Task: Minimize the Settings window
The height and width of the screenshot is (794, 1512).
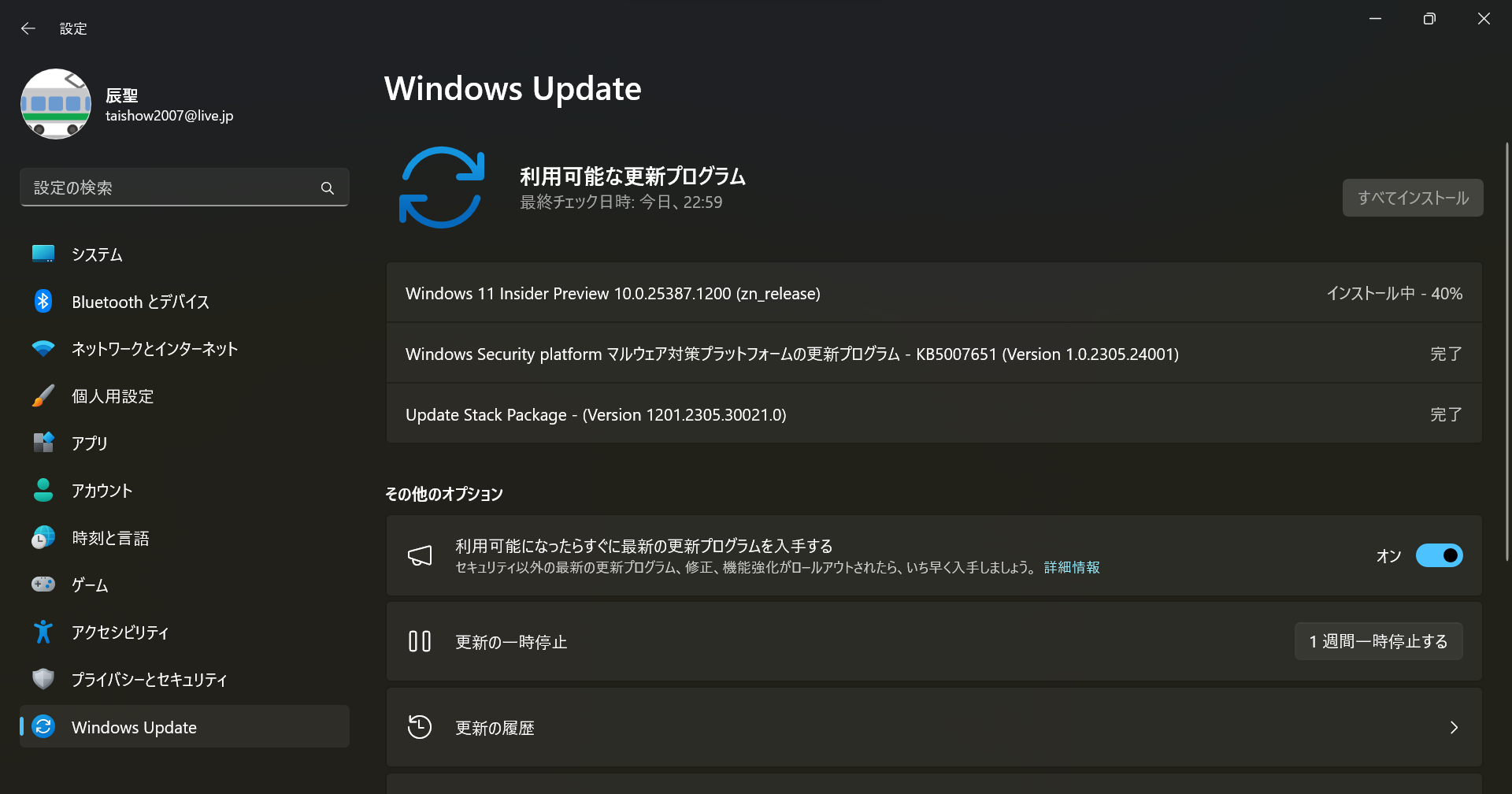Action: click(1375, 19)
